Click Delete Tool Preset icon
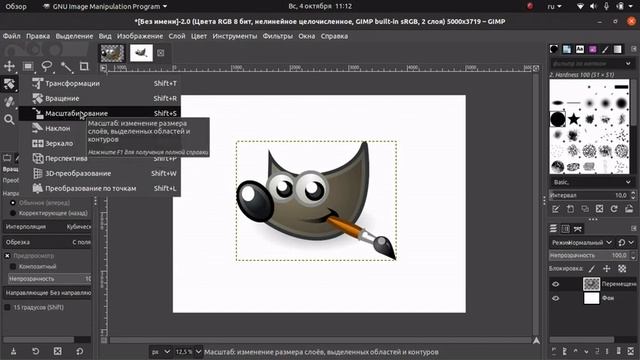This screenshot has width=640, height=360. (x=58, y=351)
